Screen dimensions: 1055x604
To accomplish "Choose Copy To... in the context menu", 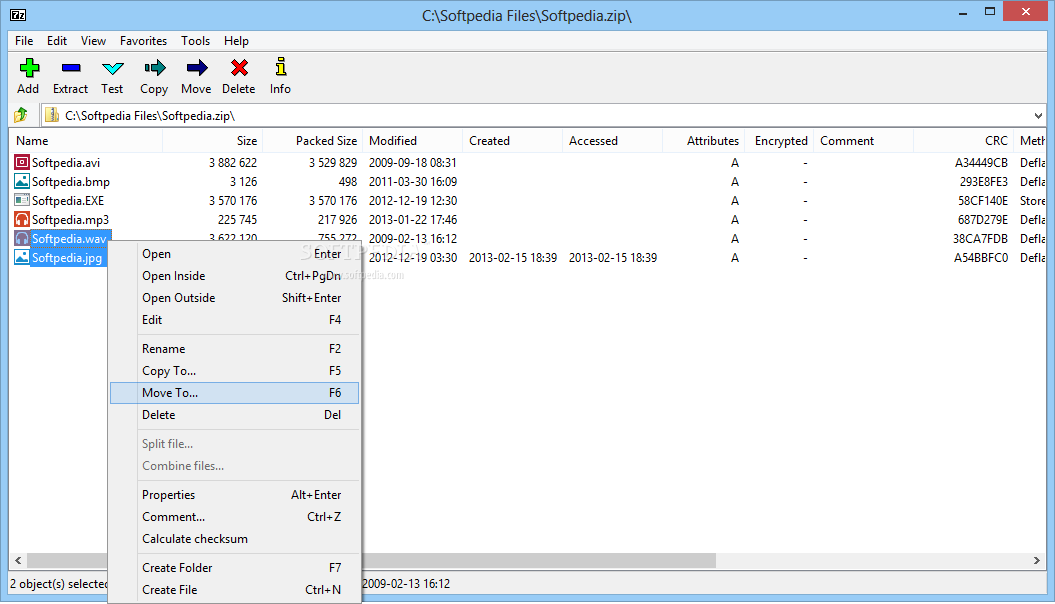I will tap(234, 371).
